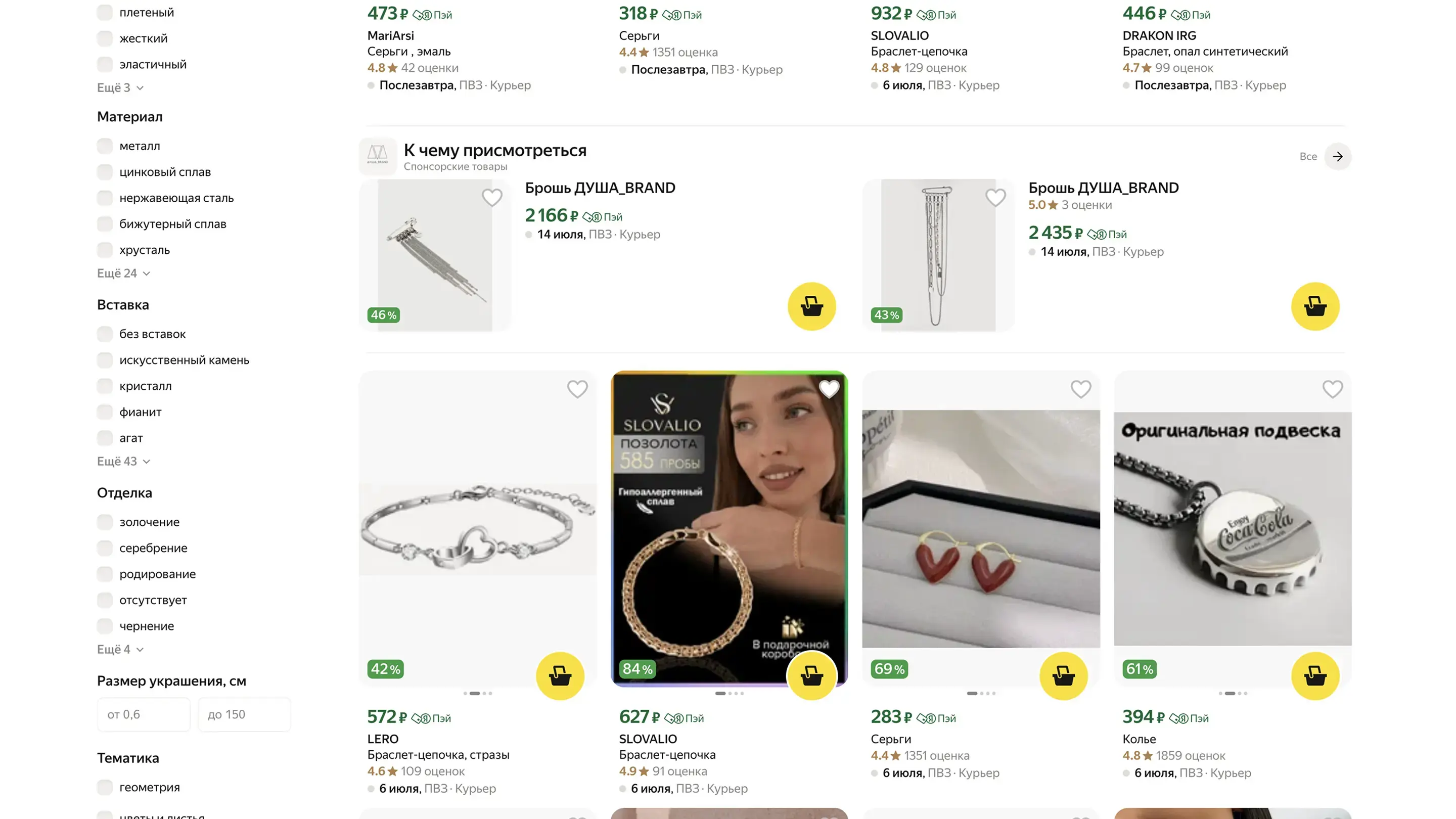Expand Ещё 24 material options

point(123,274)
